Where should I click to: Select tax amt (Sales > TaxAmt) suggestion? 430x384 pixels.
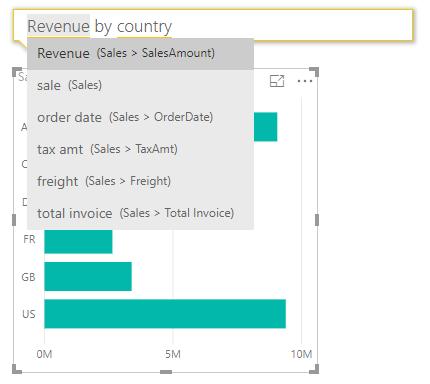140,149
